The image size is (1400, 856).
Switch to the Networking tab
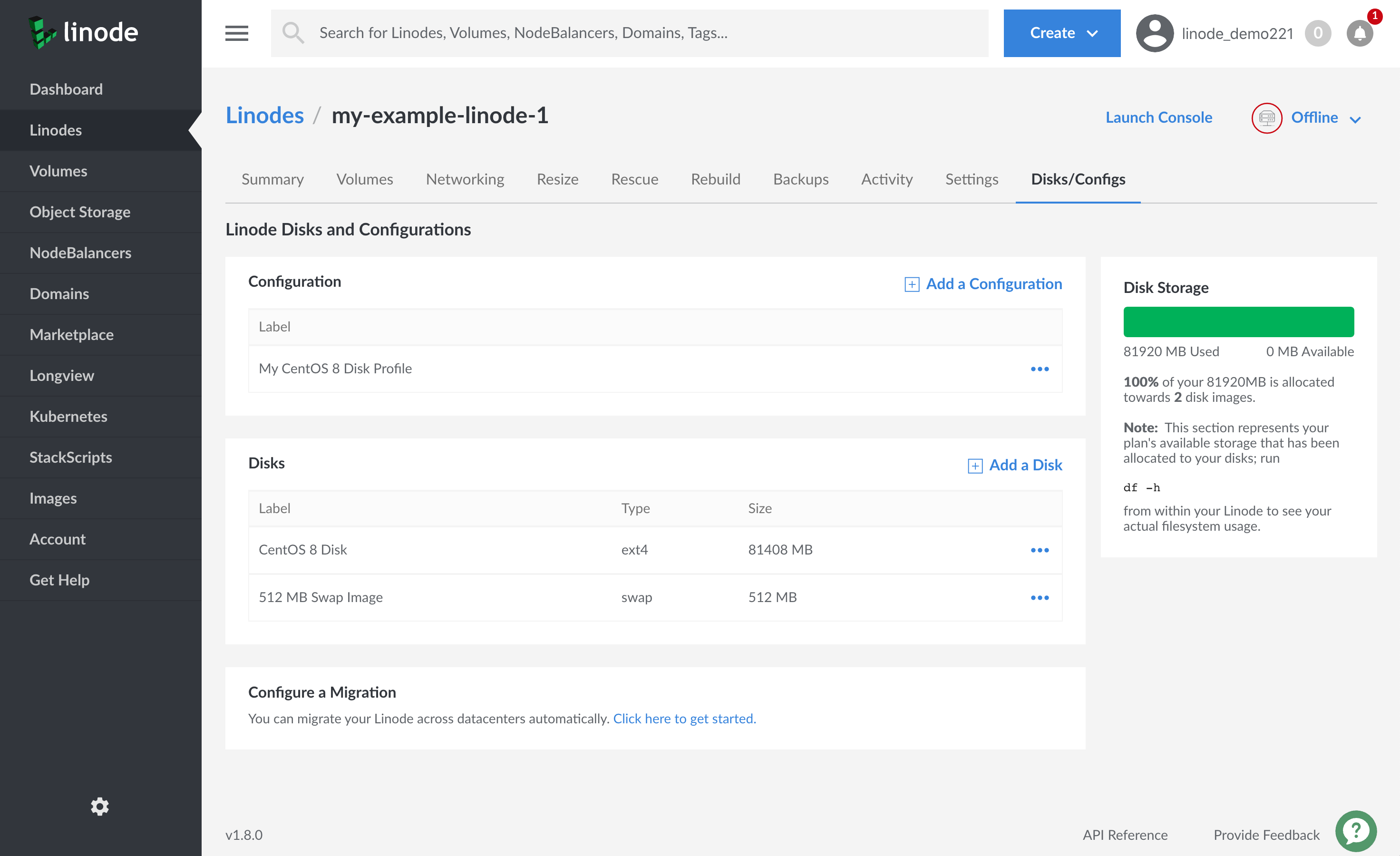pyautogui.click(x=465, y=179)
